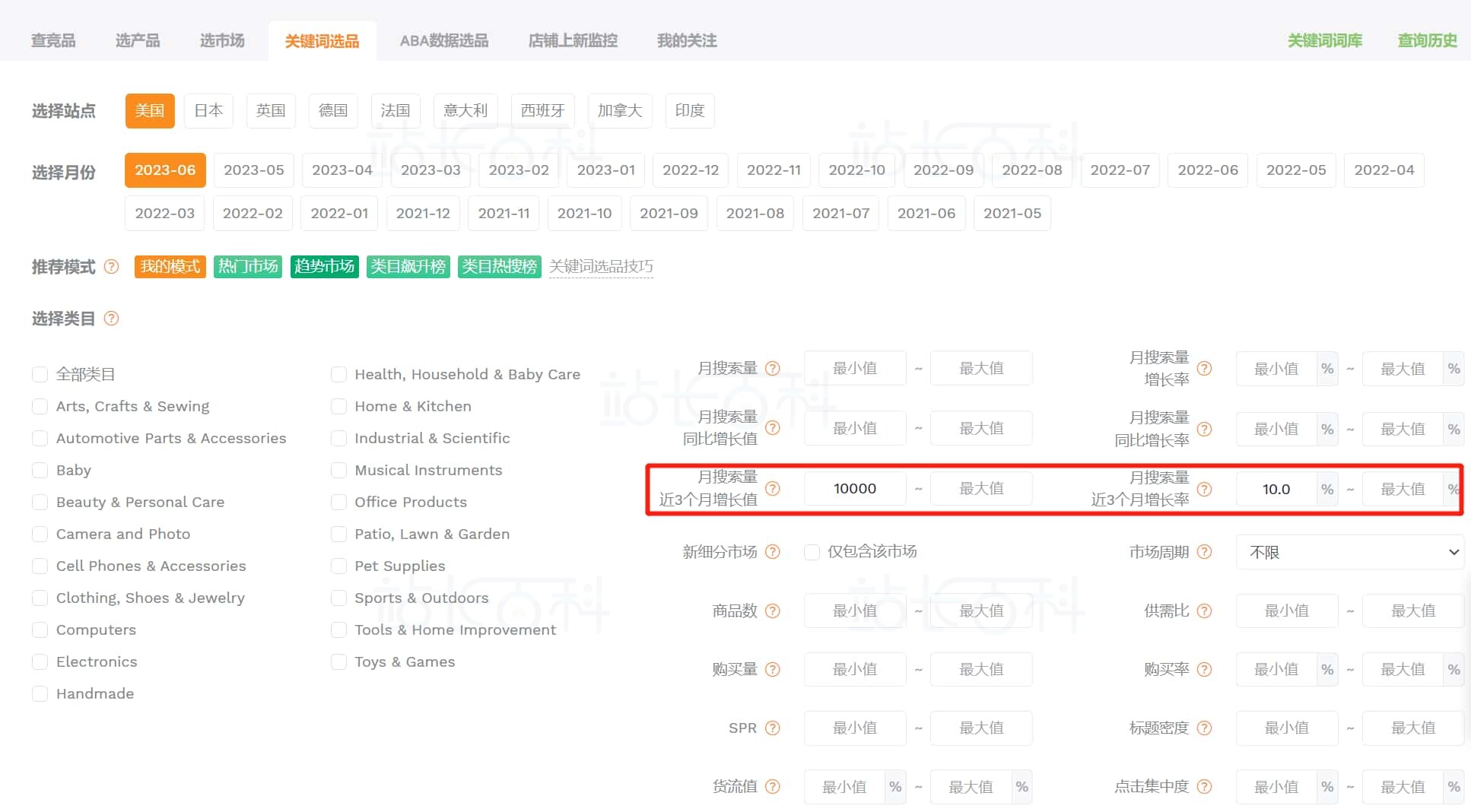This screenshot has width=1471, height=812.
Task: Click the 供需比 help icon
Action: click(1204, 611)
